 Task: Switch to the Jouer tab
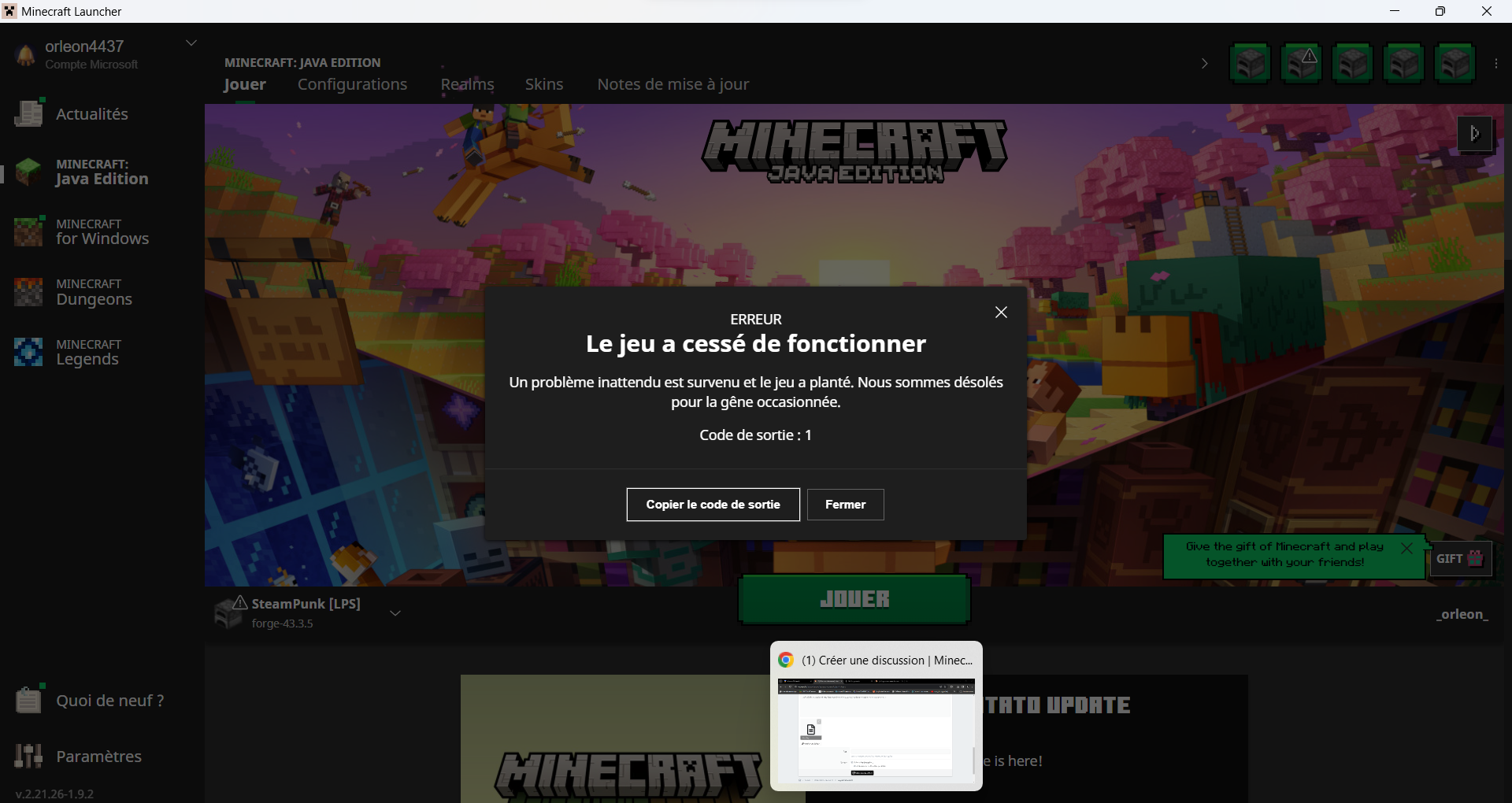coord(245,84)
